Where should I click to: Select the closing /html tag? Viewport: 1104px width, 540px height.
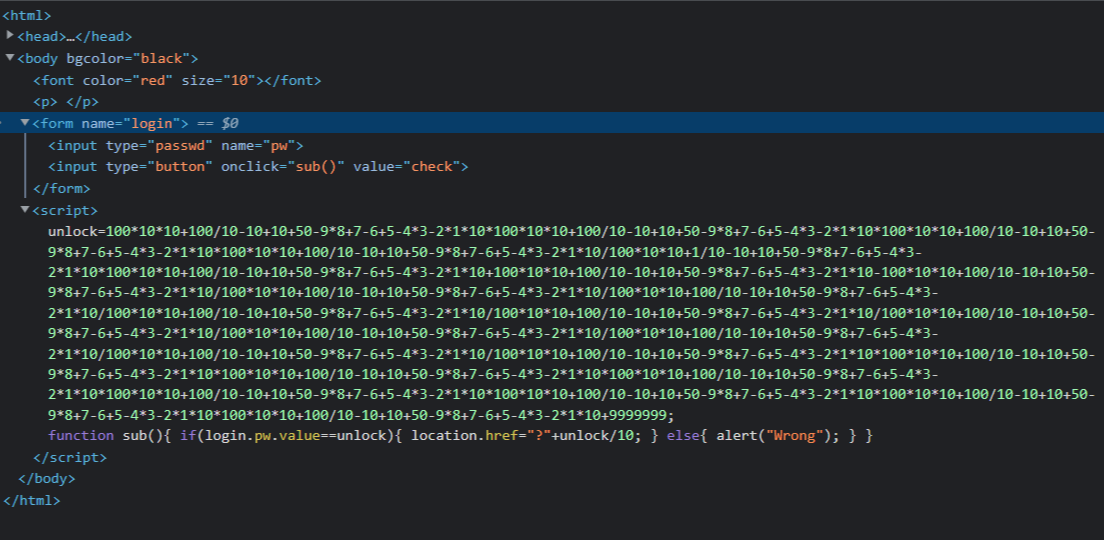coord(31,501)
